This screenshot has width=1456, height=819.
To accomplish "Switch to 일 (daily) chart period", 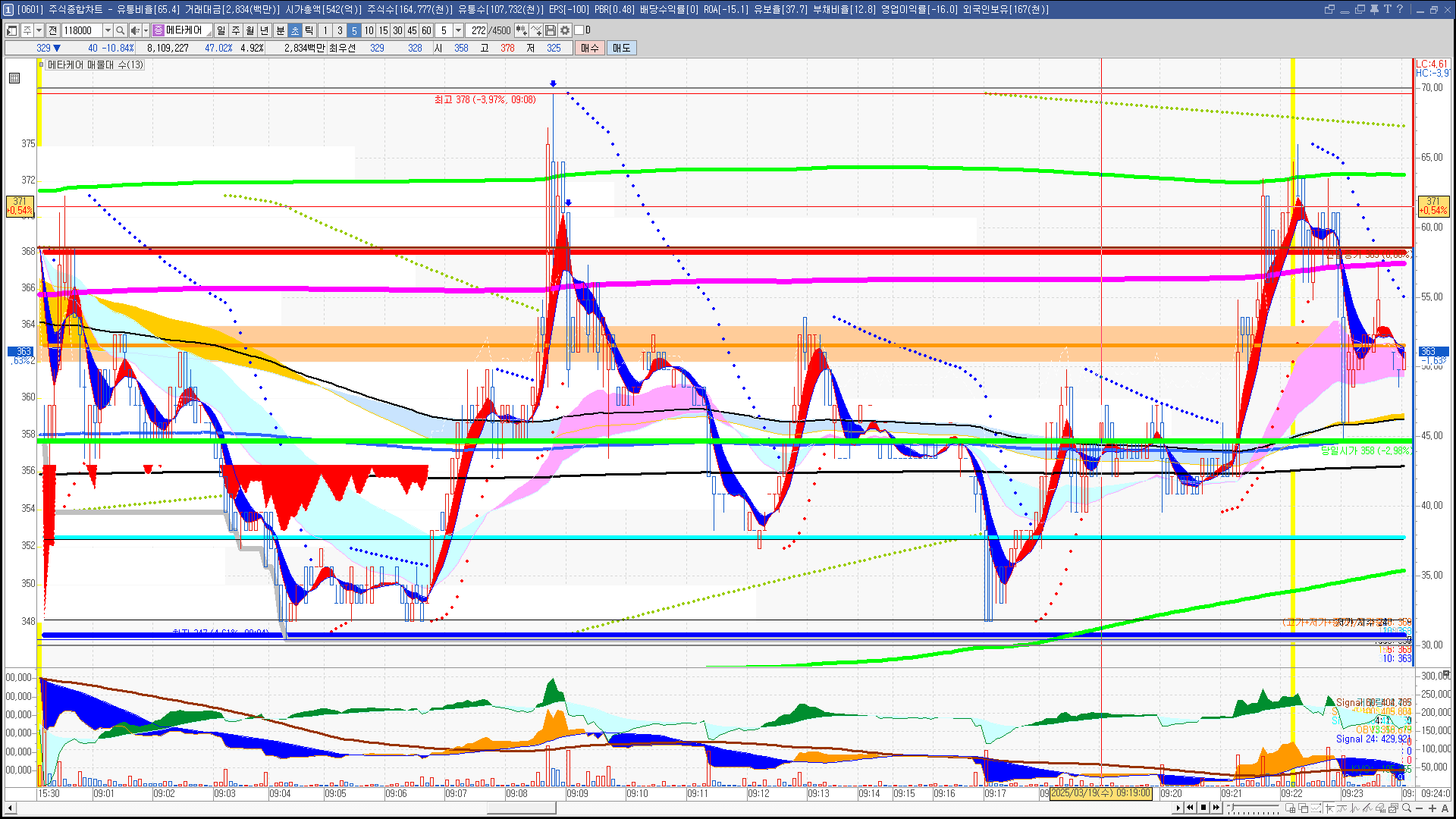I will pyautogui.click(x=221, y=30).
